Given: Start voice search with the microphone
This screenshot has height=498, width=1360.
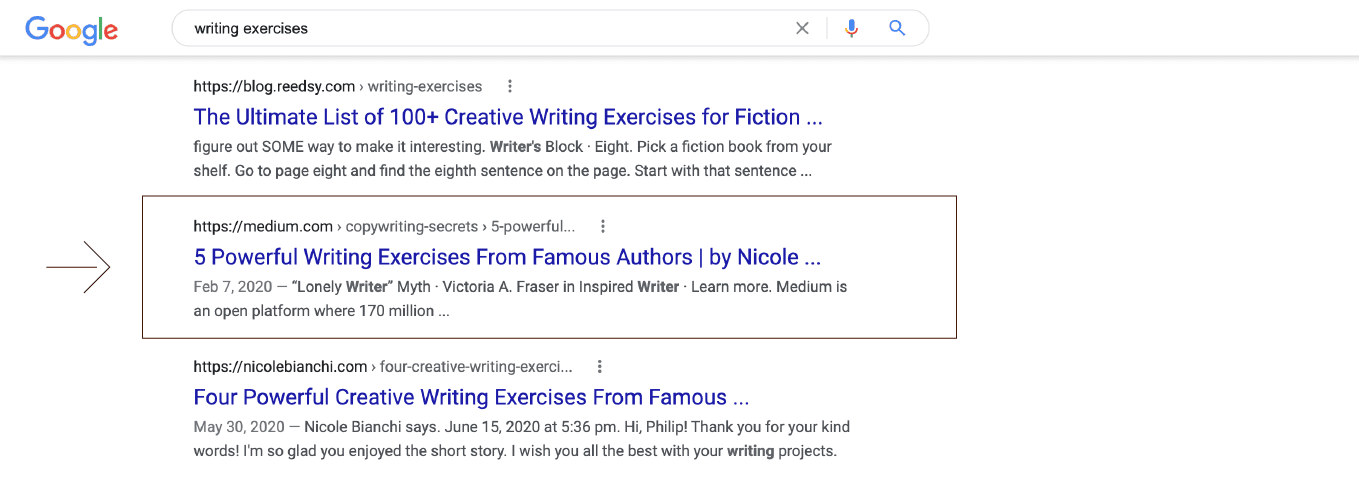Looking at the screenshot, I should pyautogui.click(x=851, y=28).
